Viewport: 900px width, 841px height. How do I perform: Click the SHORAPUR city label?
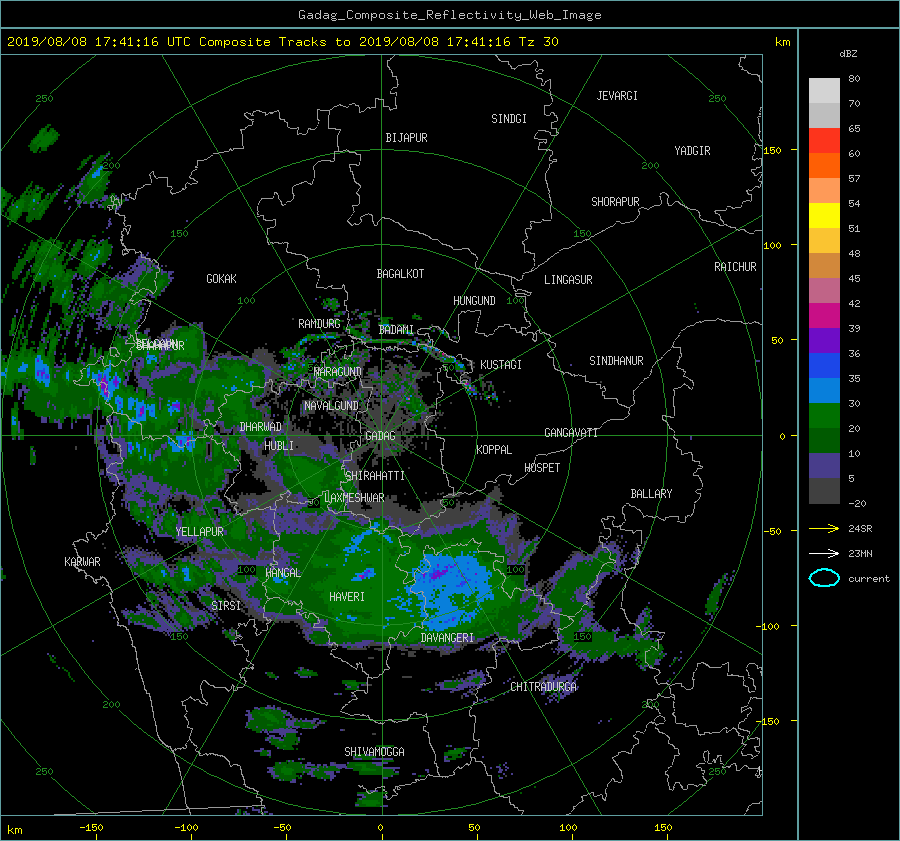(615, 202)
